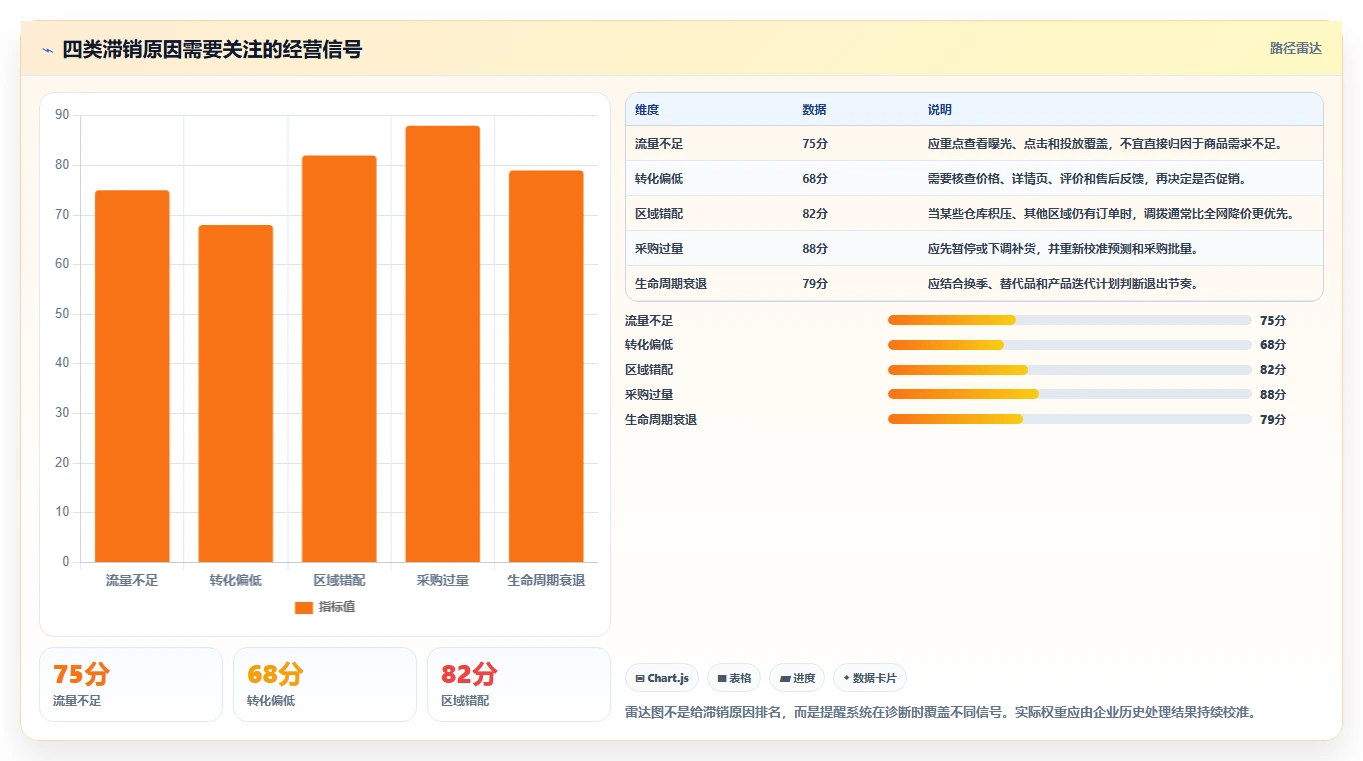The image size is (1363, 761).
Task: Select the 区域错配 bar in chart
Action: [339, 359]
